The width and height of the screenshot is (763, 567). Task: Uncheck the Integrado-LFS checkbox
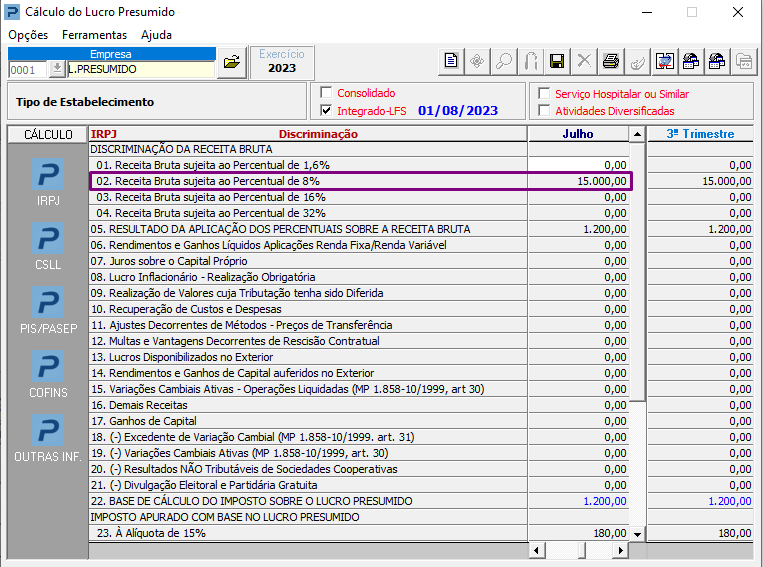point(326,110)
